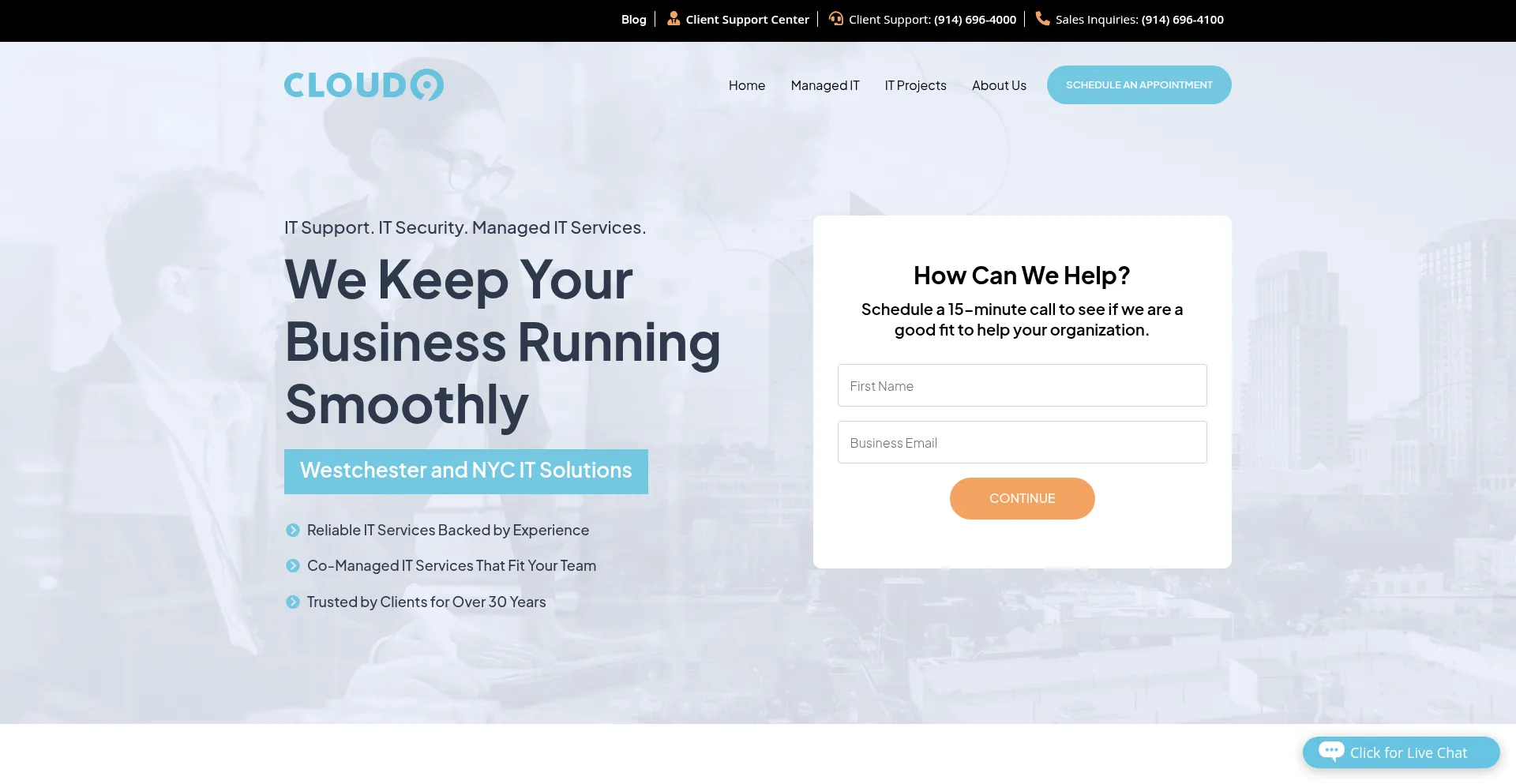
Task: Click the Client Support Center person icon
Action: pyautogui.click(x=673, y=18)
